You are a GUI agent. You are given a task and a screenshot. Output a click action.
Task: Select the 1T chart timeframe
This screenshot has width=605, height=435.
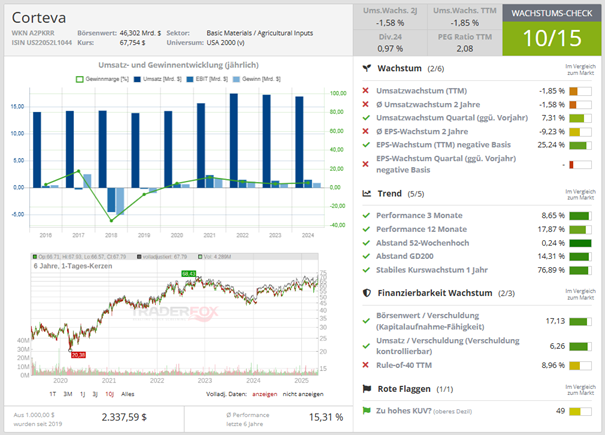pyautogui.click(x=53, y=394)
